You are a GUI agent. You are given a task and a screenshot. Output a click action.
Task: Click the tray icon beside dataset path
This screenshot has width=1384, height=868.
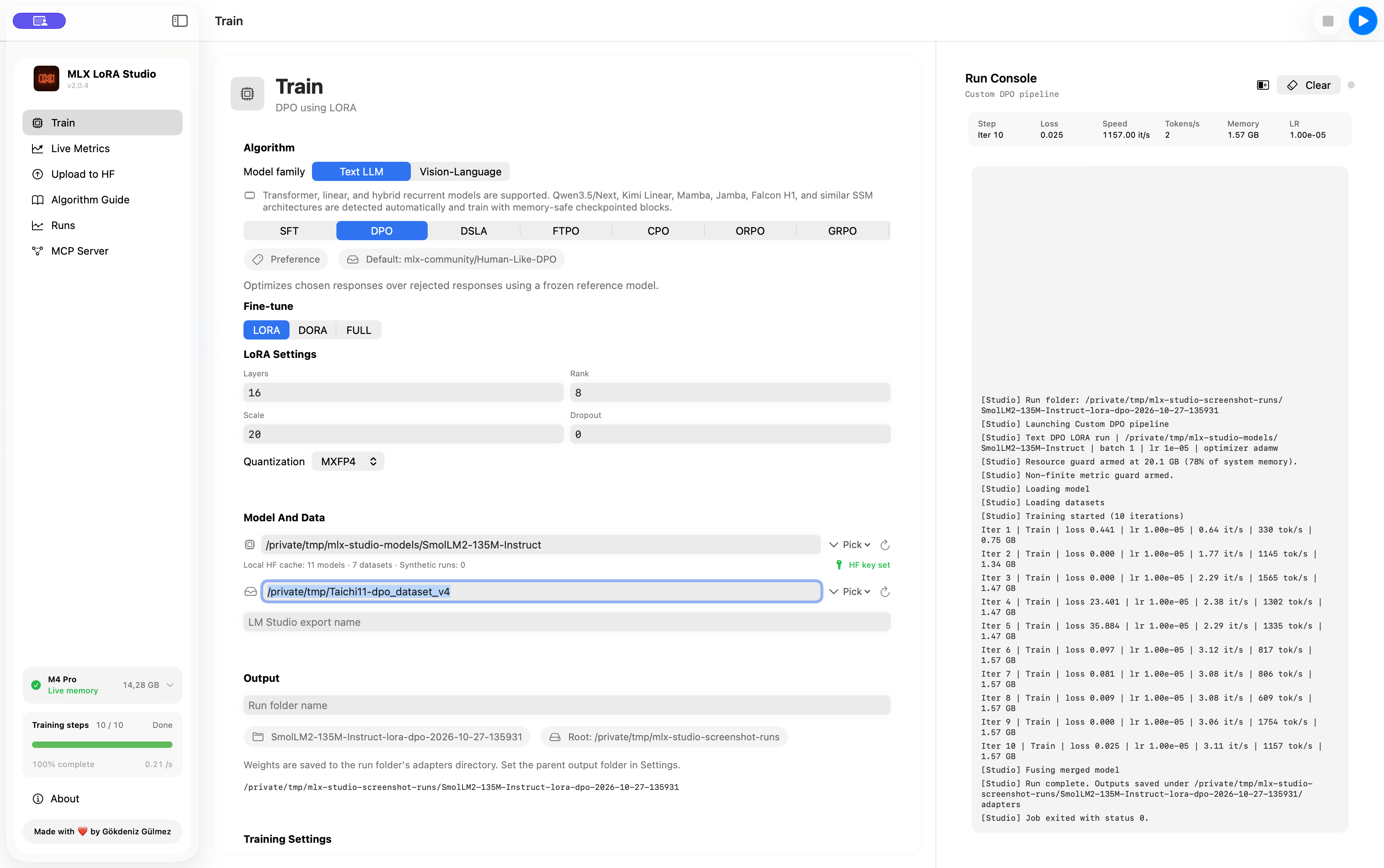tap(250, 592)
